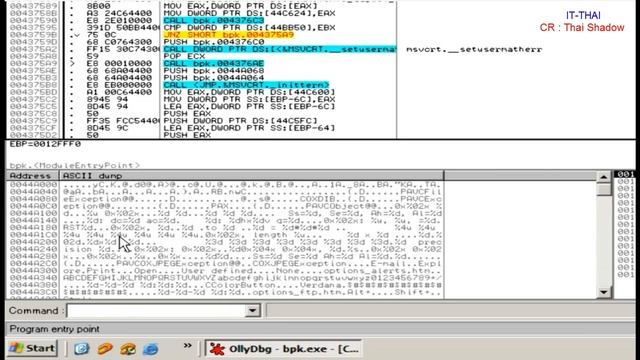
Task: Select dump row at address 0044A2C0
Action: [225, 263]
